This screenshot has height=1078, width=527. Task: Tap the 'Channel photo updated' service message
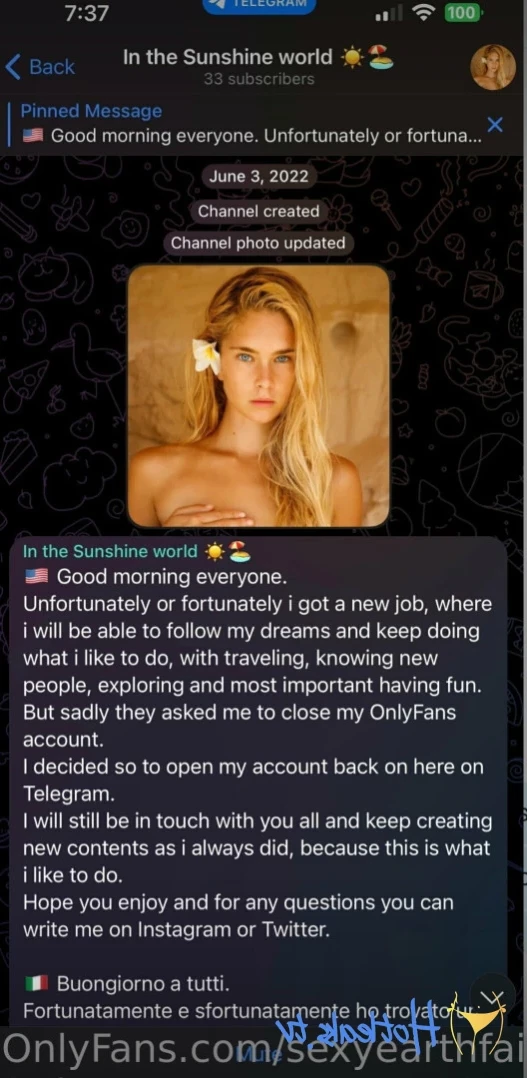tap(258, 243)
